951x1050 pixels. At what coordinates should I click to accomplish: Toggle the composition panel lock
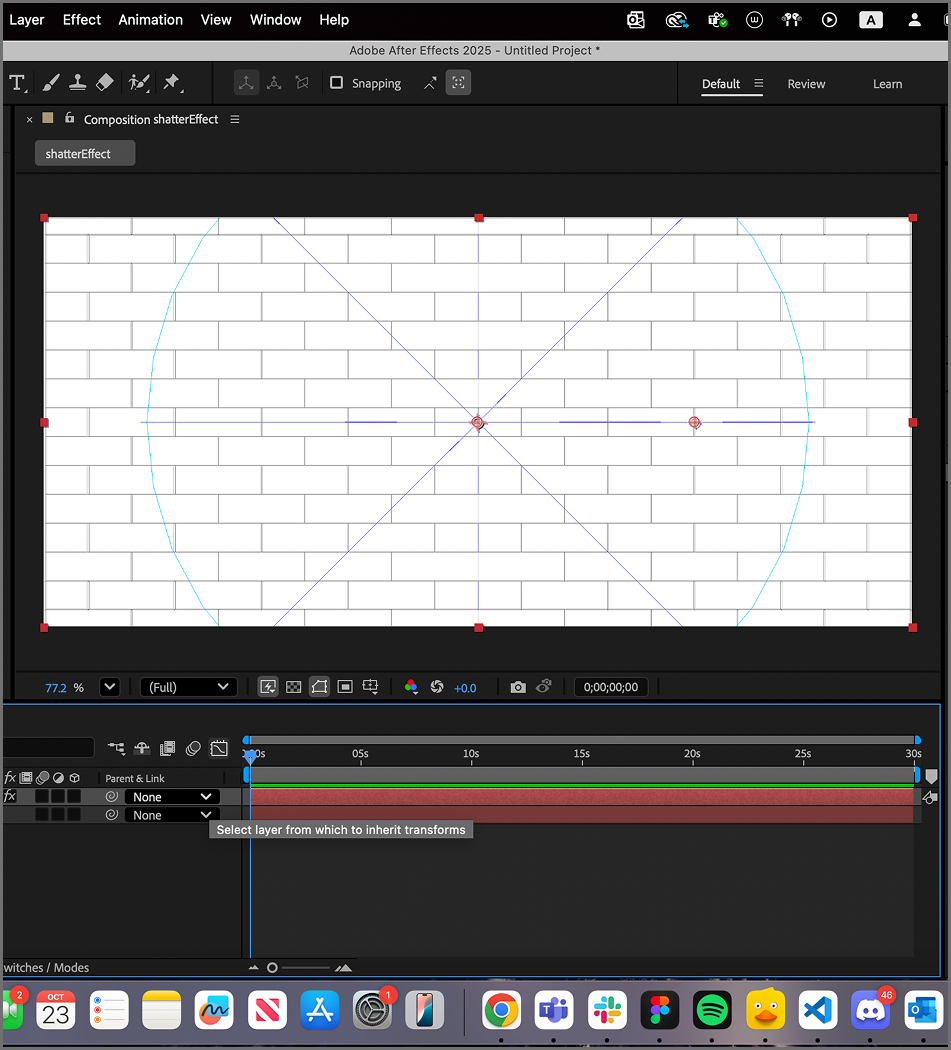69,118
